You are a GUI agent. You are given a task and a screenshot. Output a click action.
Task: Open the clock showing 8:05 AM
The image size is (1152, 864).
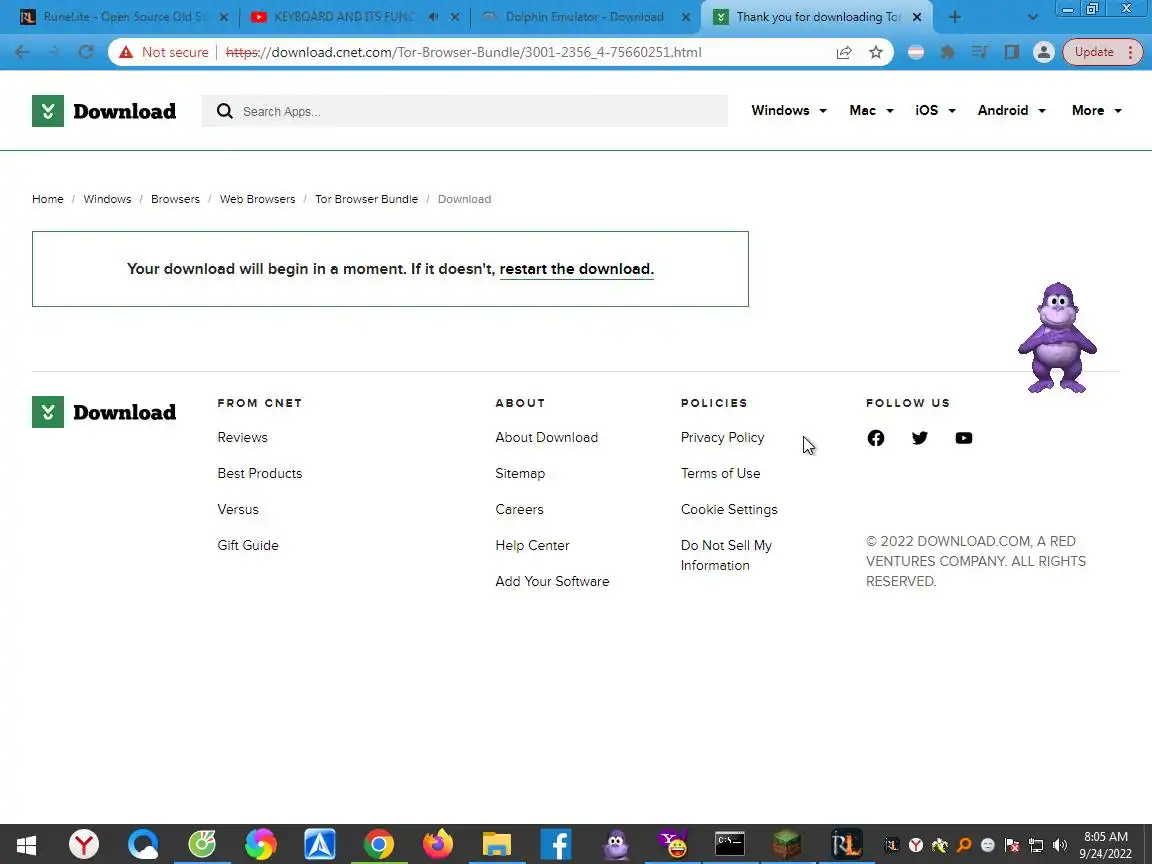point(1106,845)
